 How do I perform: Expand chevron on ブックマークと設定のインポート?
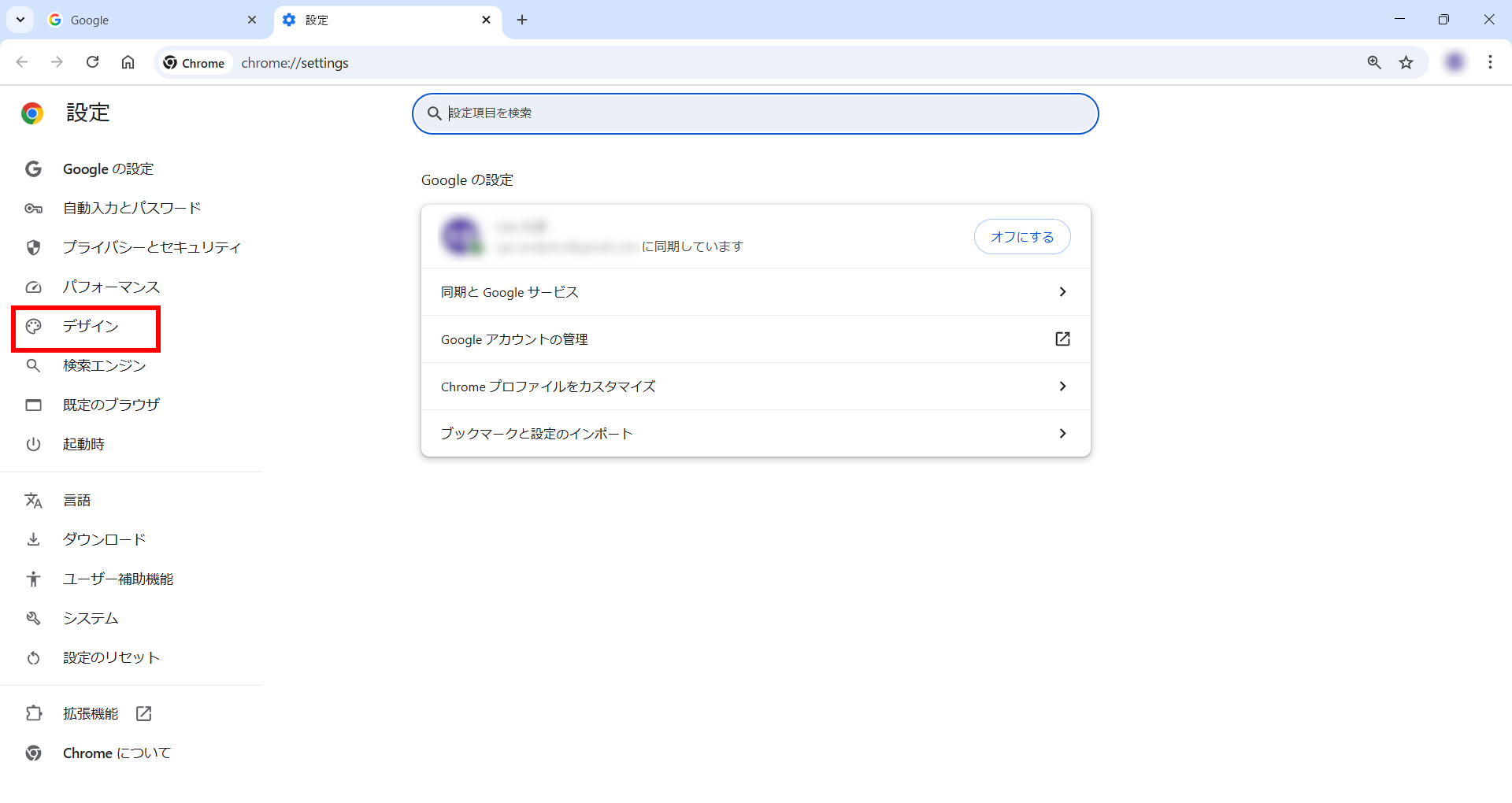pos(1062,434)
